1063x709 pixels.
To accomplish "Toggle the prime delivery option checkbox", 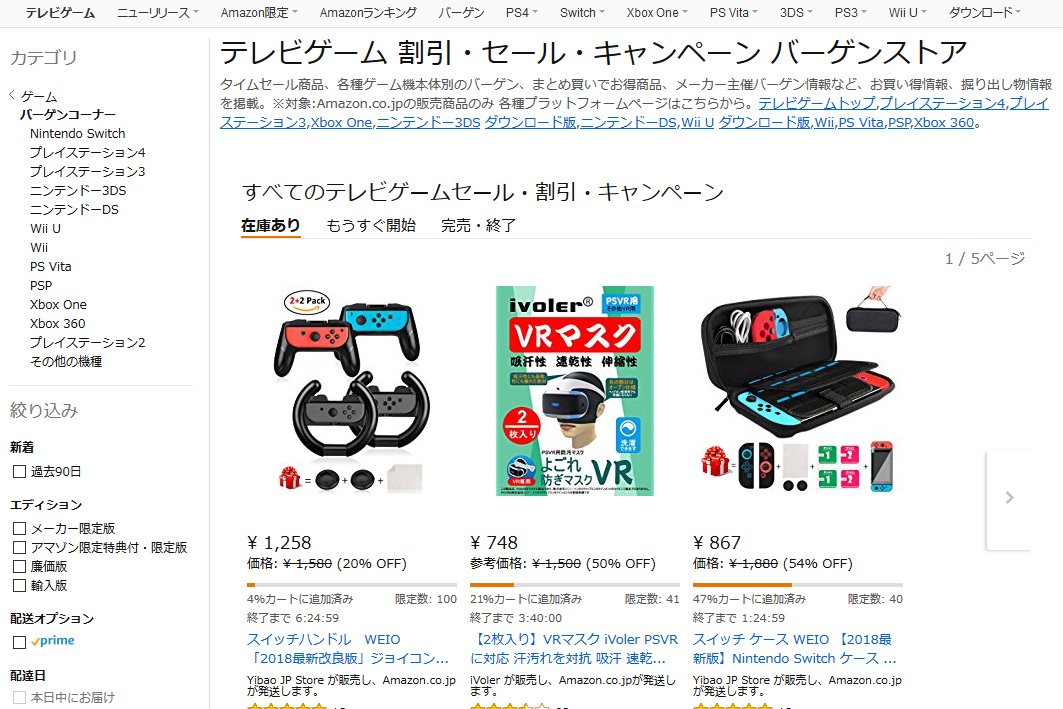I will (20, 642).
